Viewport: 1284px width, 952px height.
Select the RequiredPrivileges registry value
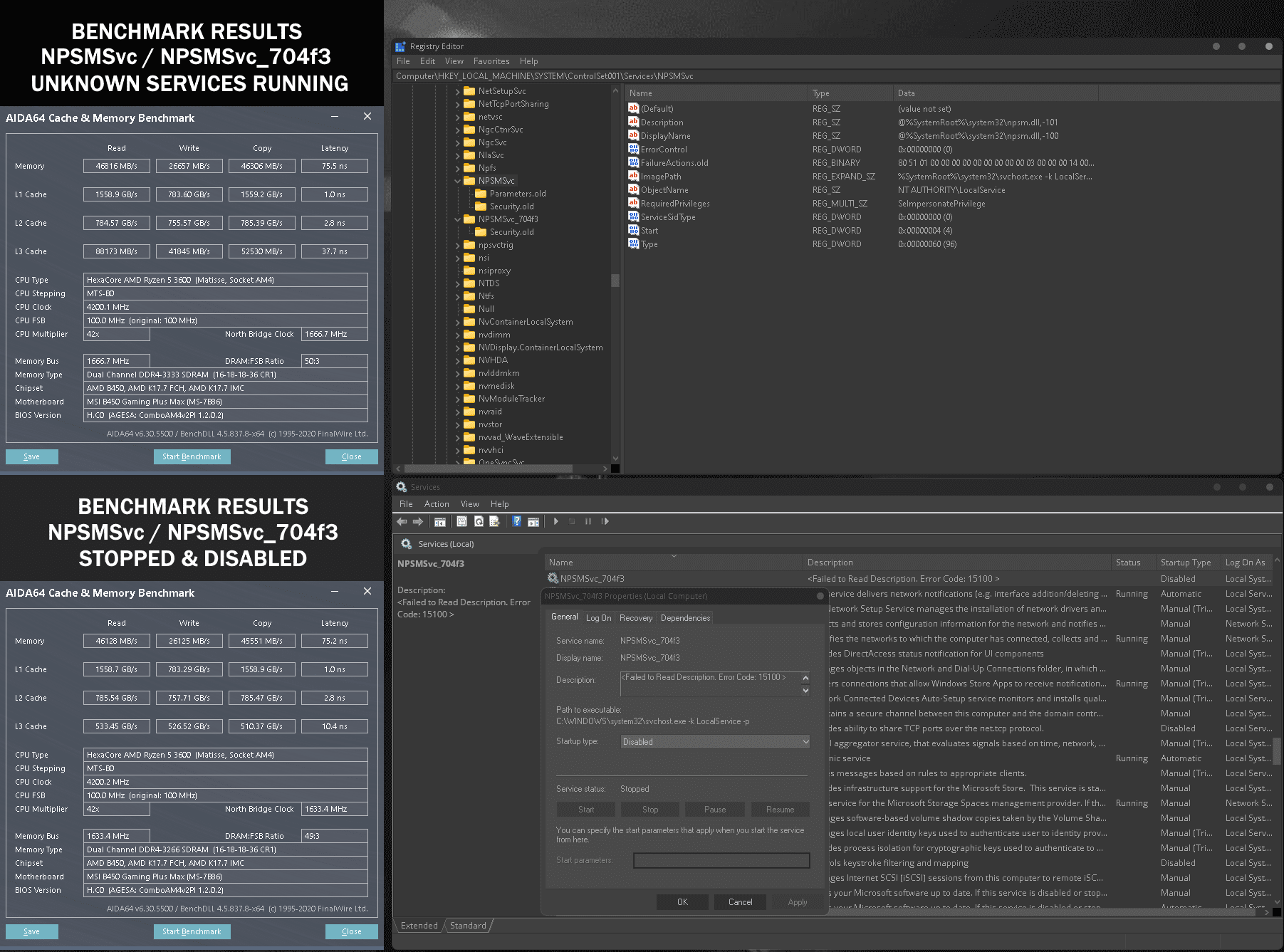point(675,204)
